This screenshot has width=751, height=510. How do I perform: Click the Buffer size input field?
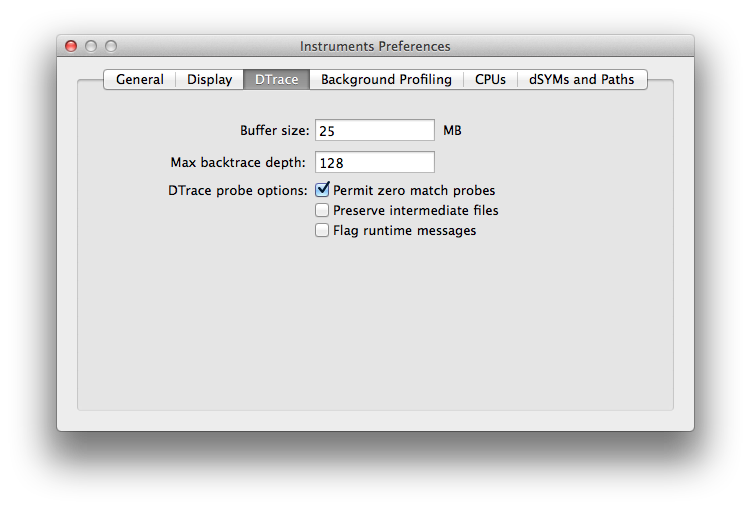coord(375,130)
